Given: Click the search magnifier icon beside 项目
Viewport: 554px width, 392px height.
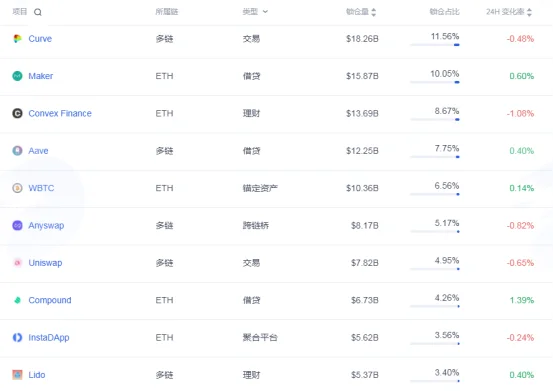Looking at the screenshot, I should tap(38, 12).
